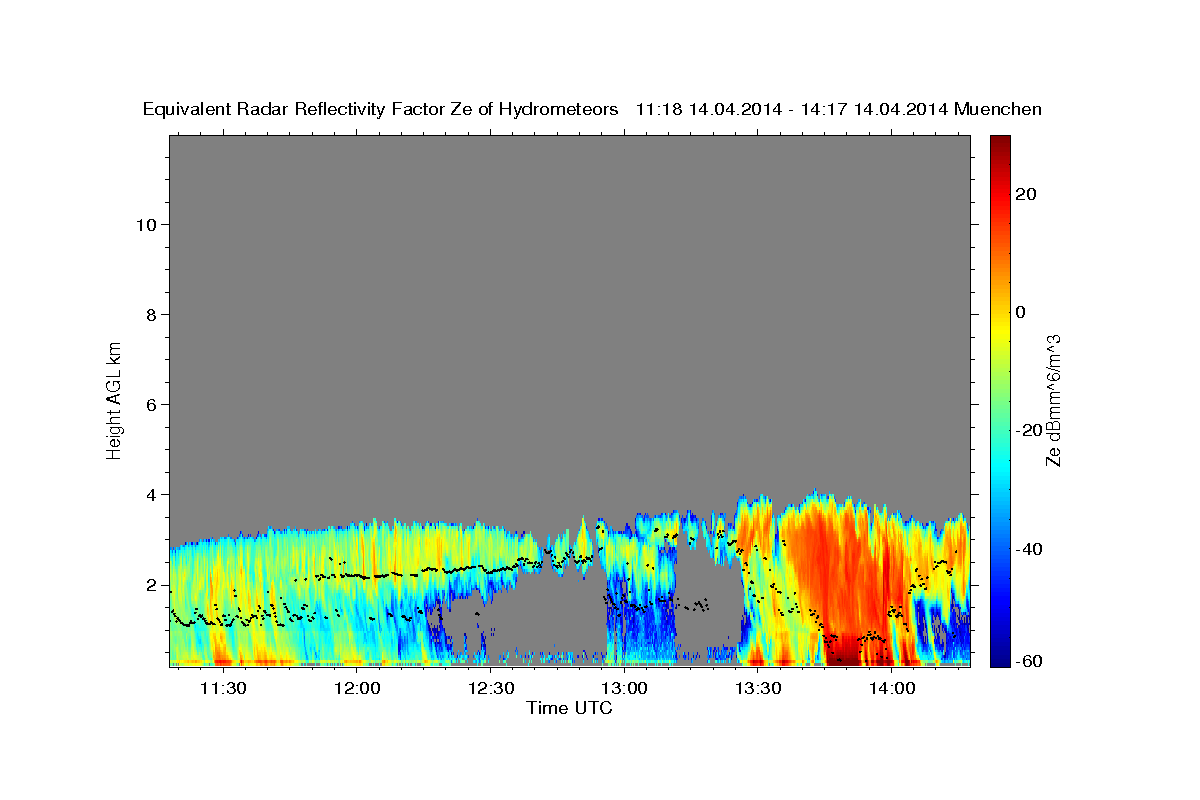Click the 'Ze dBmm^6/m^3' colorbar label
The image size is (1200, 800).
1053,400
